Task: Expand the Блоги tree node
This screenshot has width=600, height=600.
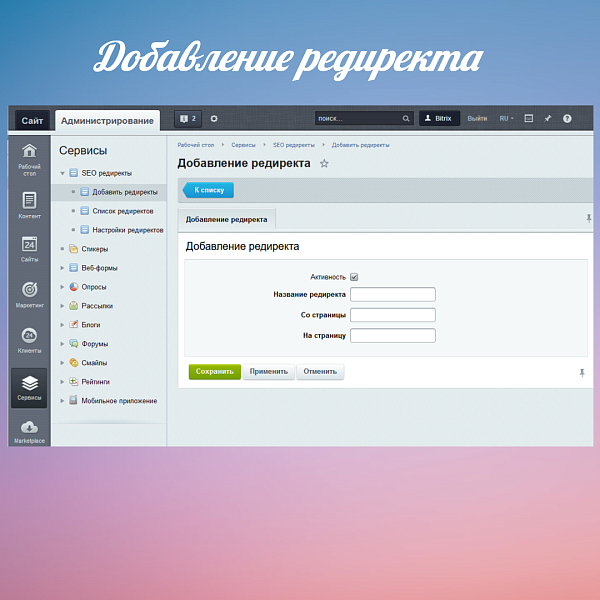Action: [x=62, y=325]
